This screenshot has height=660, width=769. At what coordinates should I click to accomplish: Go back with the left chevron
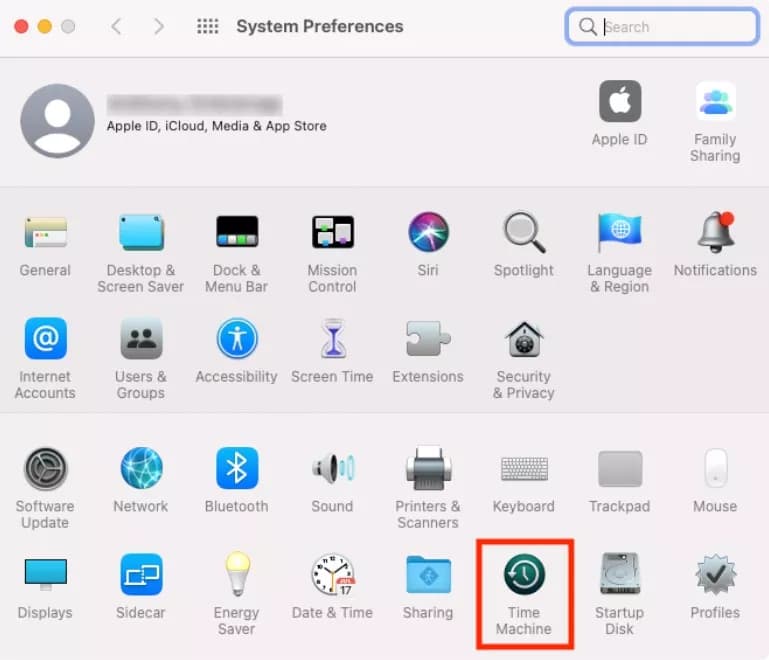point(116,26)
